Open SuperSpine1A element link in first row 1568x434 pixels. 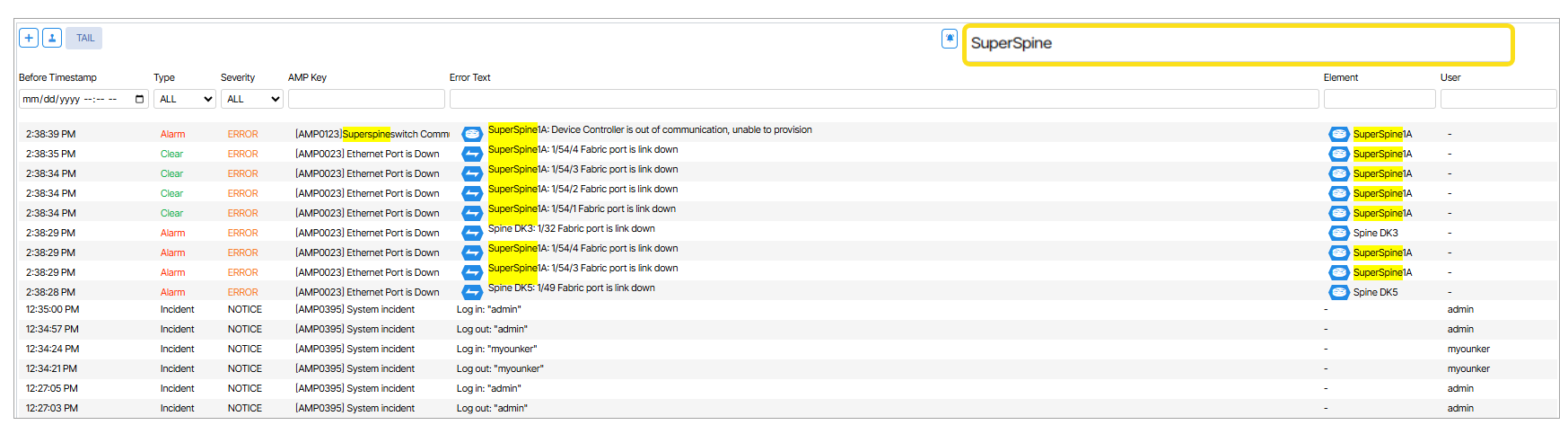coord(1382,134)
